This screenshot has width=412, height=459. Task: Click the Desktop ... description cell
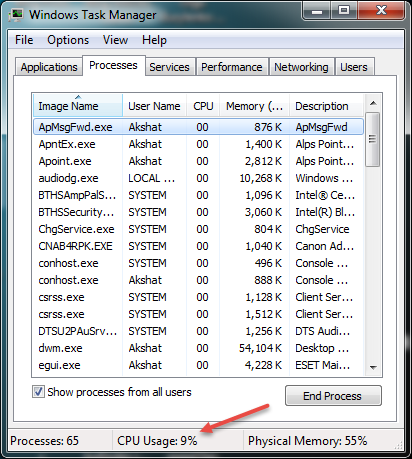[322, 348]
